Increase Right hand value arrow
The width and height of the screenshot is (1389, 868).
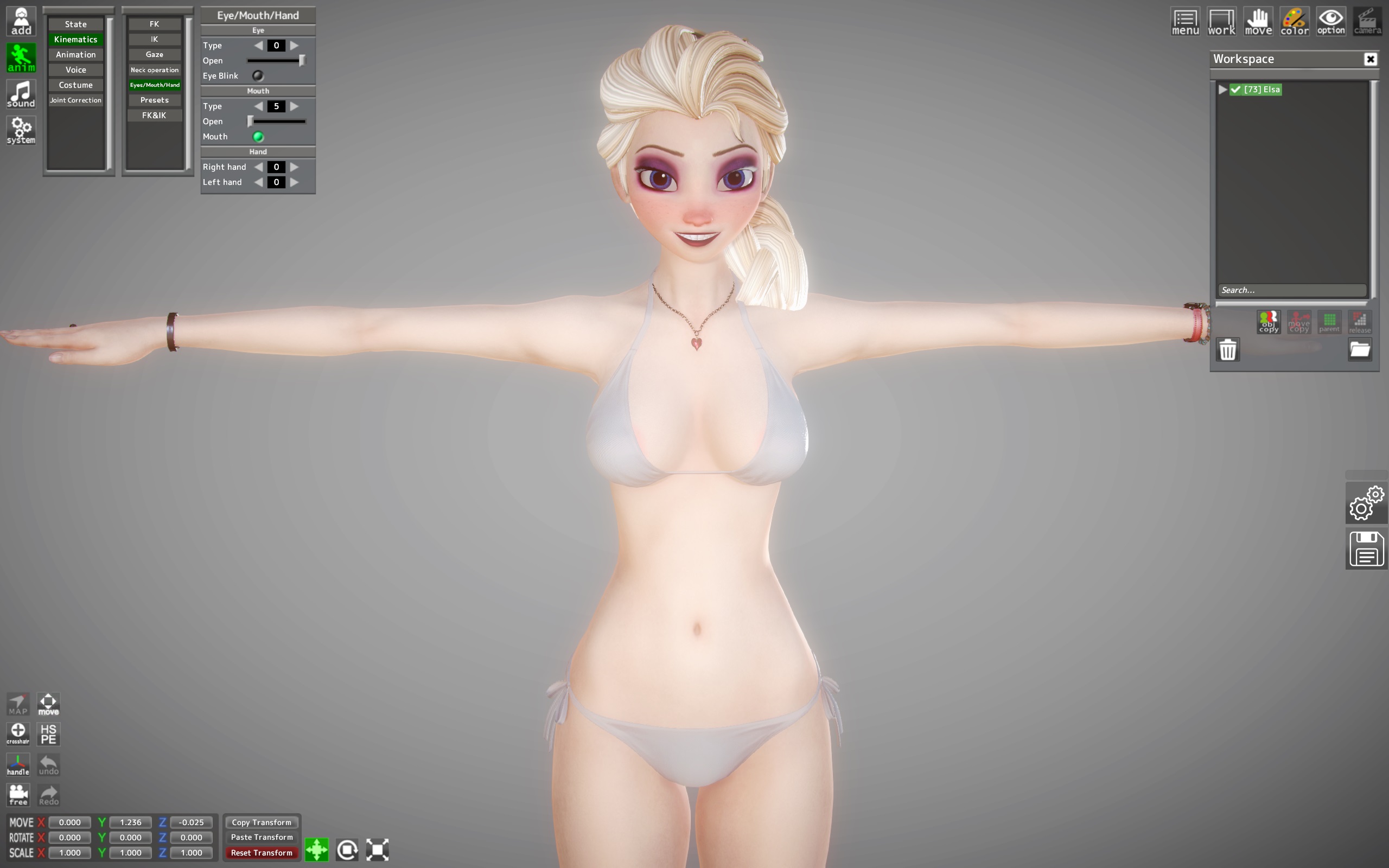coord(294,167)
